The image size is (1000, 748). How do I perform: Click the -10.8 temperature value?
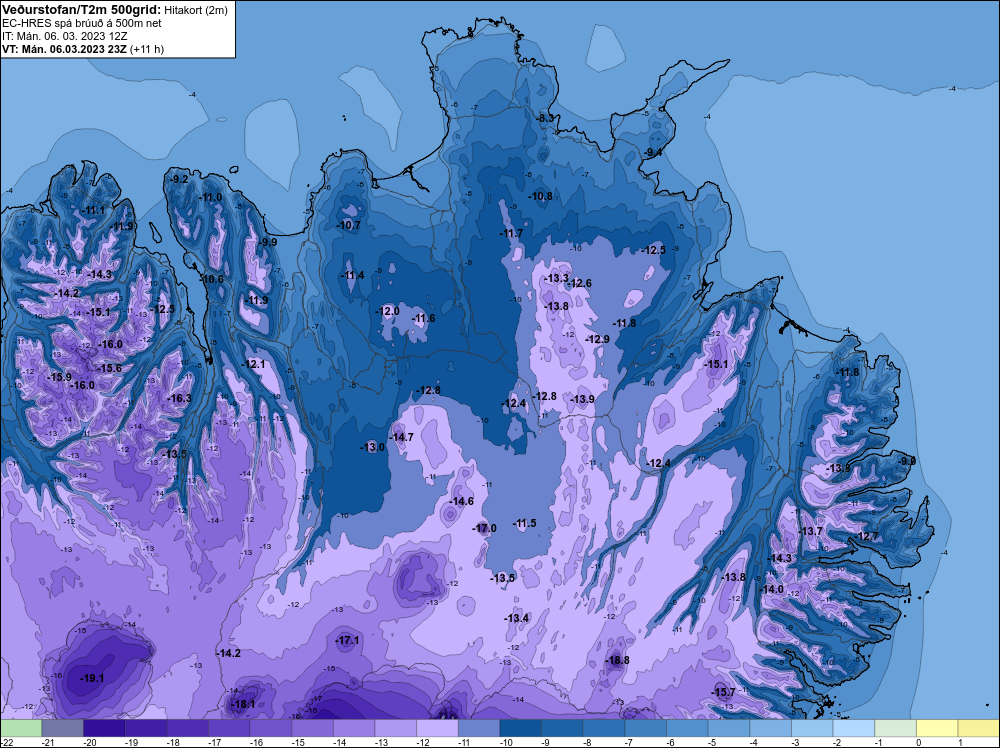pyautogui.click(x=541, y=196)
